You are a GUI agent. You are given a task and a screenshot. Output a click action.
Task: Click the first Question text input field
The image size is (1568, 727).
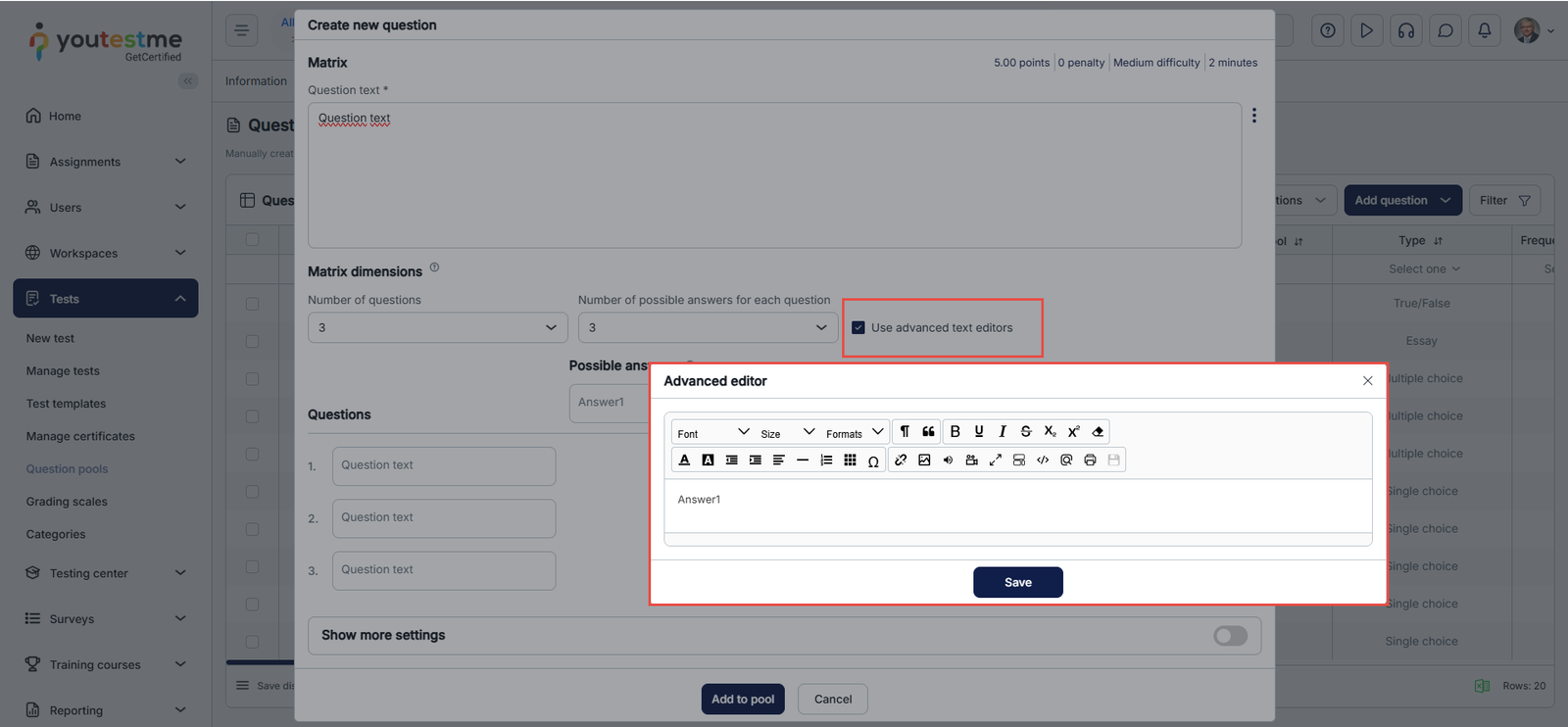coord(443,466)
